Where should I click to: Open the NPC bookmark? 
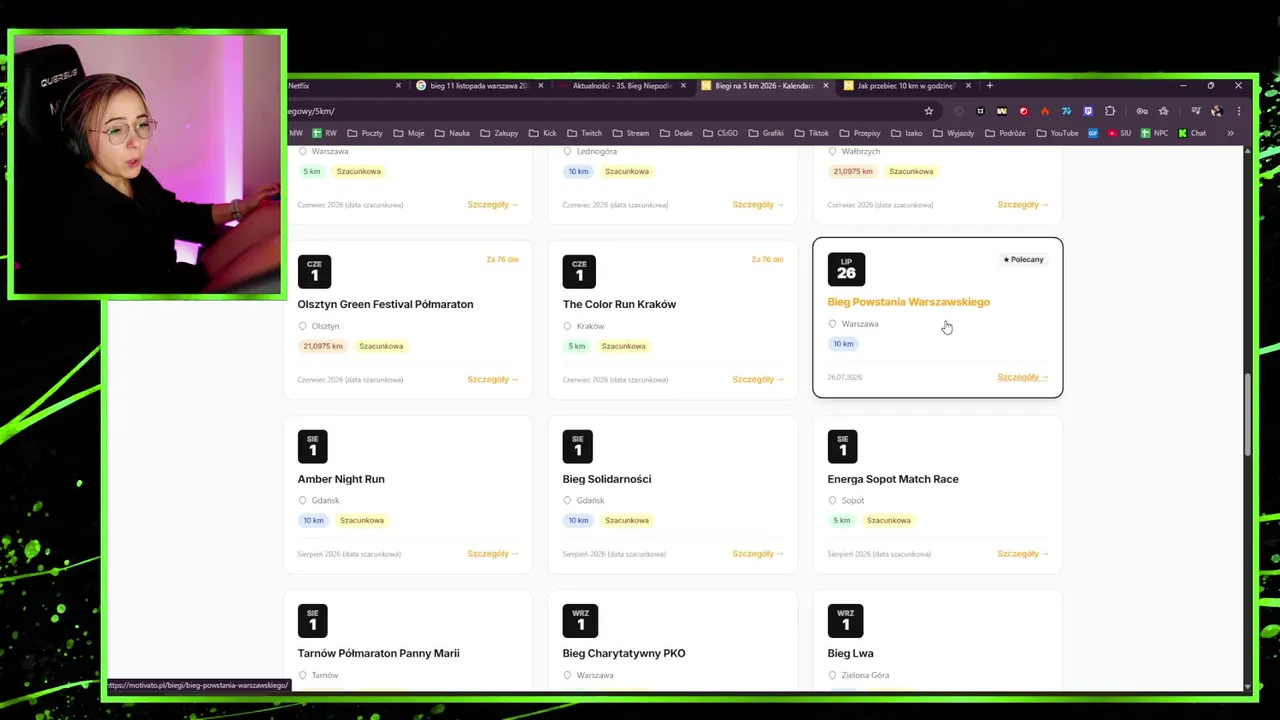1153,133
